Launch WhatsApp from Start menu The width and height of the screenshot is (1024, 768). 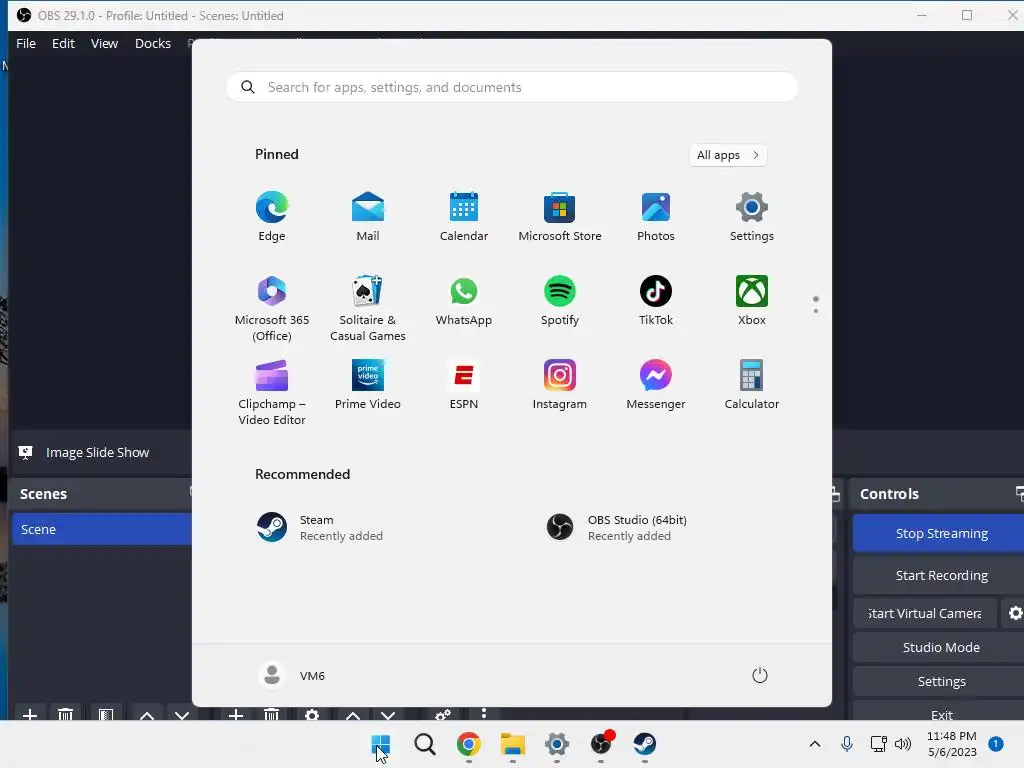click(464, 300)
